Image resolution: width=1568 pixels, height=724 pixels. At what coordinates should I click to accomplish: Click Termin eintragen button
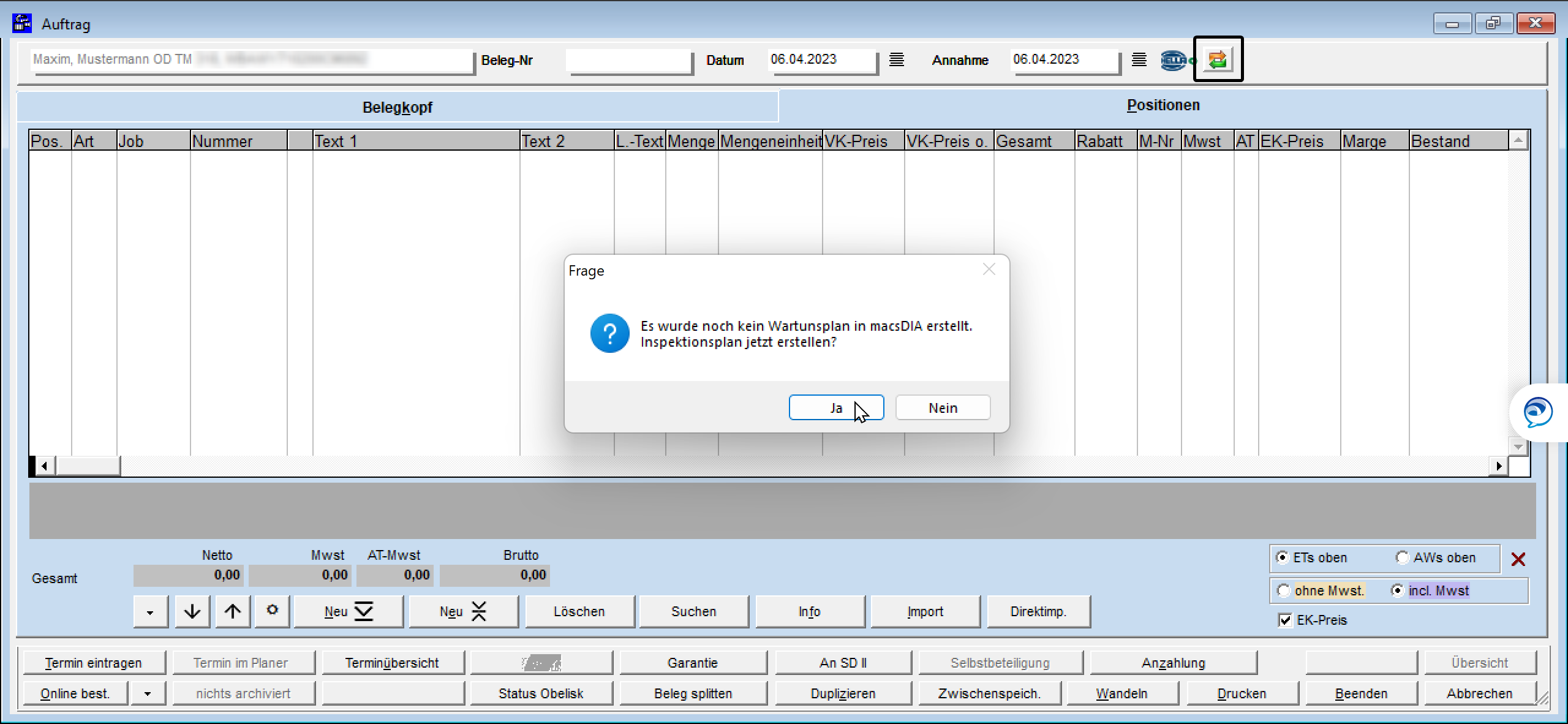[x=94, y=663]
